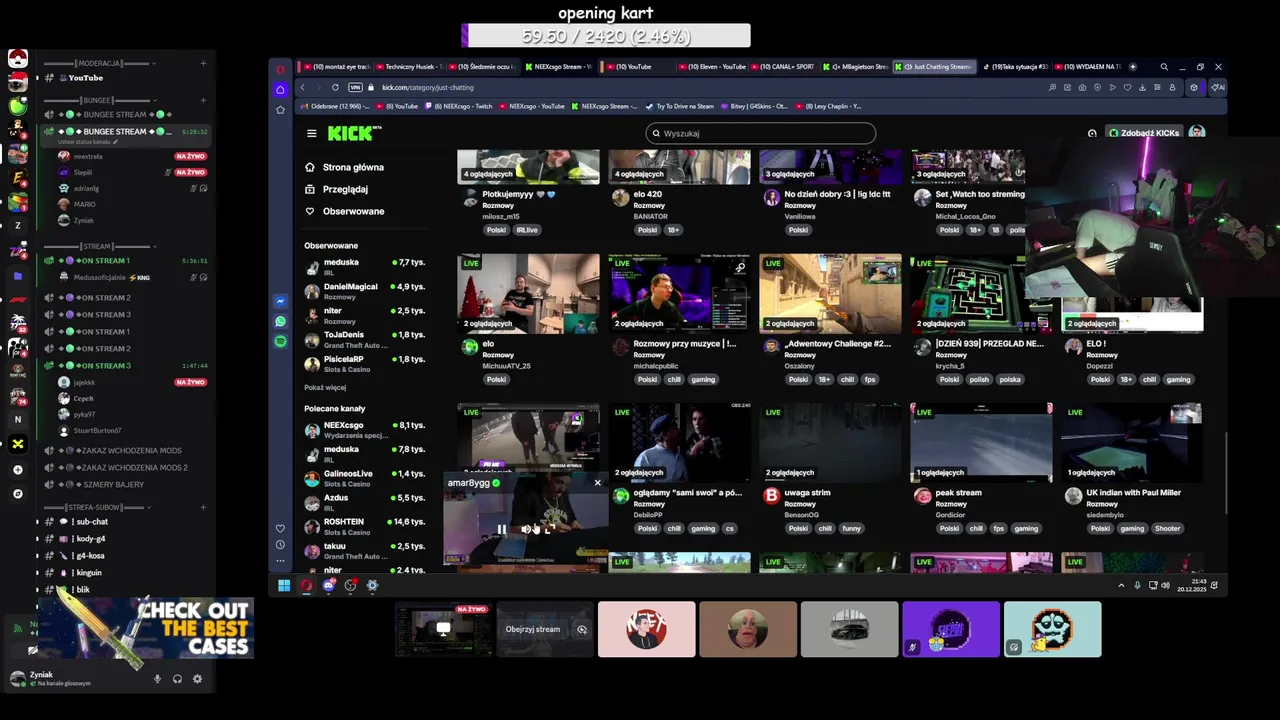Open a new browser tab
The height and width of the screenshot is (720, 1280).
[1132, 67]
